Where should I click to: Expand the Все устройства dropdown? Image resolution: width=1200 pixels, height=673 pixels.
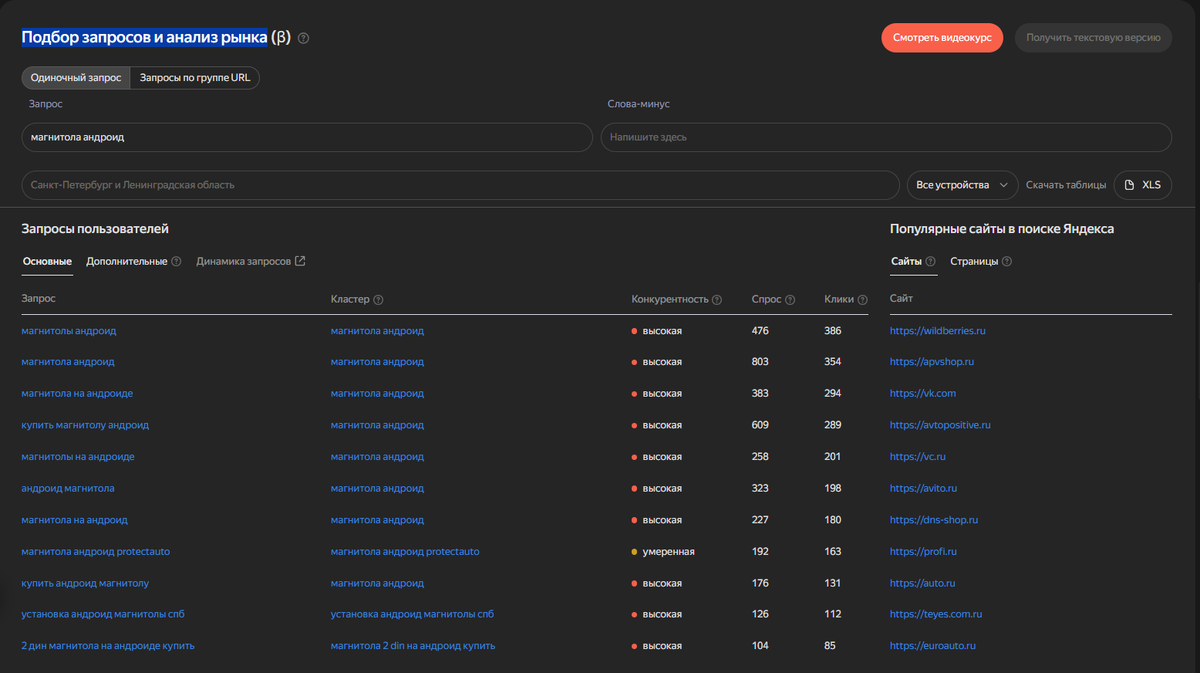pos(962,185)
